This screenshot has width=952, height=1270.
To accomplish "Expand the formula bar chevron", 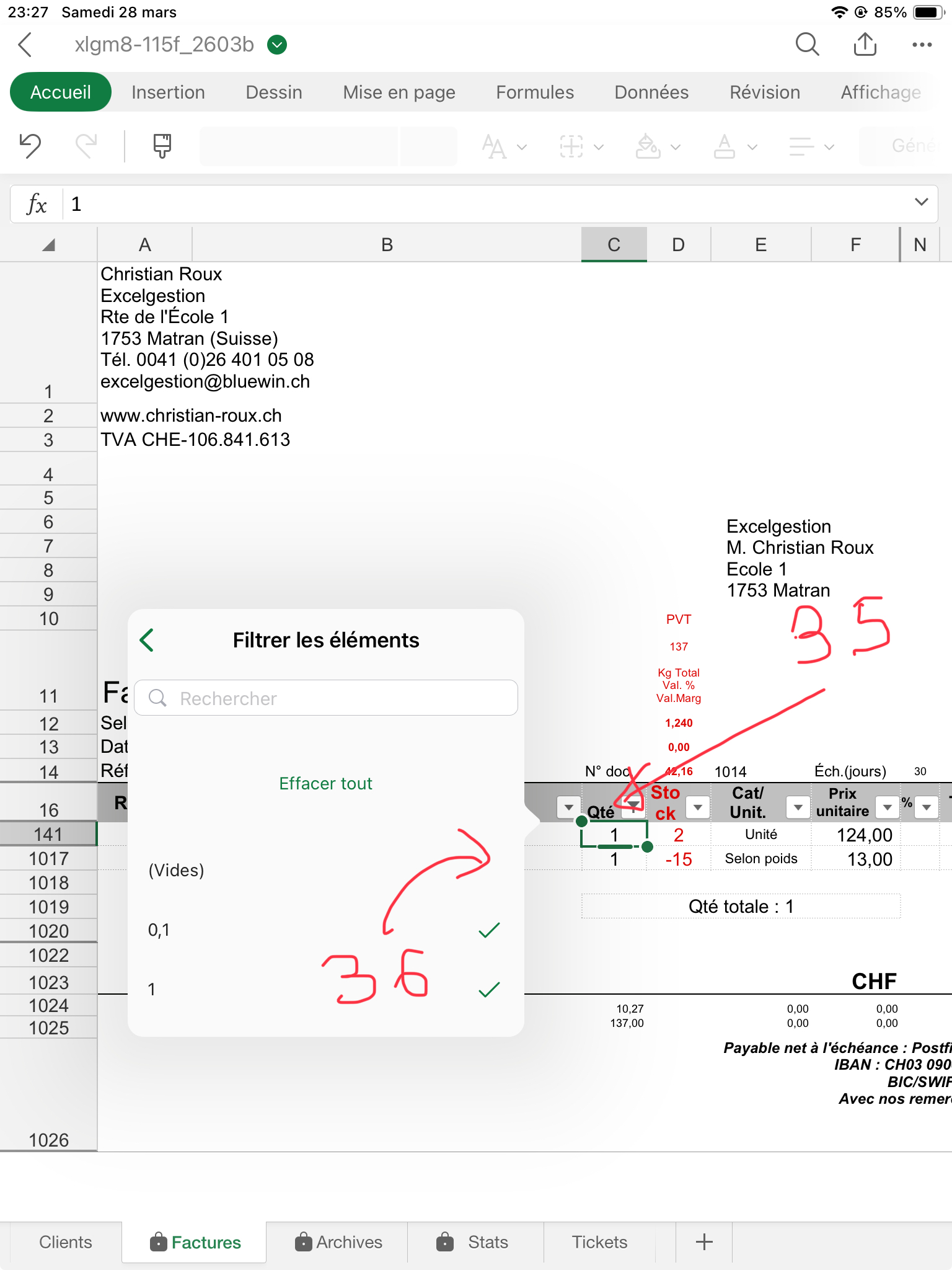I will (x=921, y=202).
